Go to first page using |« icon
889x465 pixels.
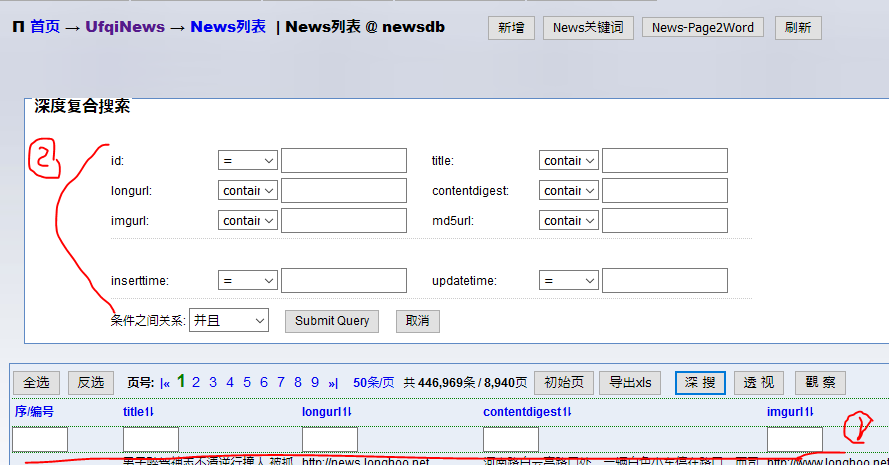(x=165, y=383)
